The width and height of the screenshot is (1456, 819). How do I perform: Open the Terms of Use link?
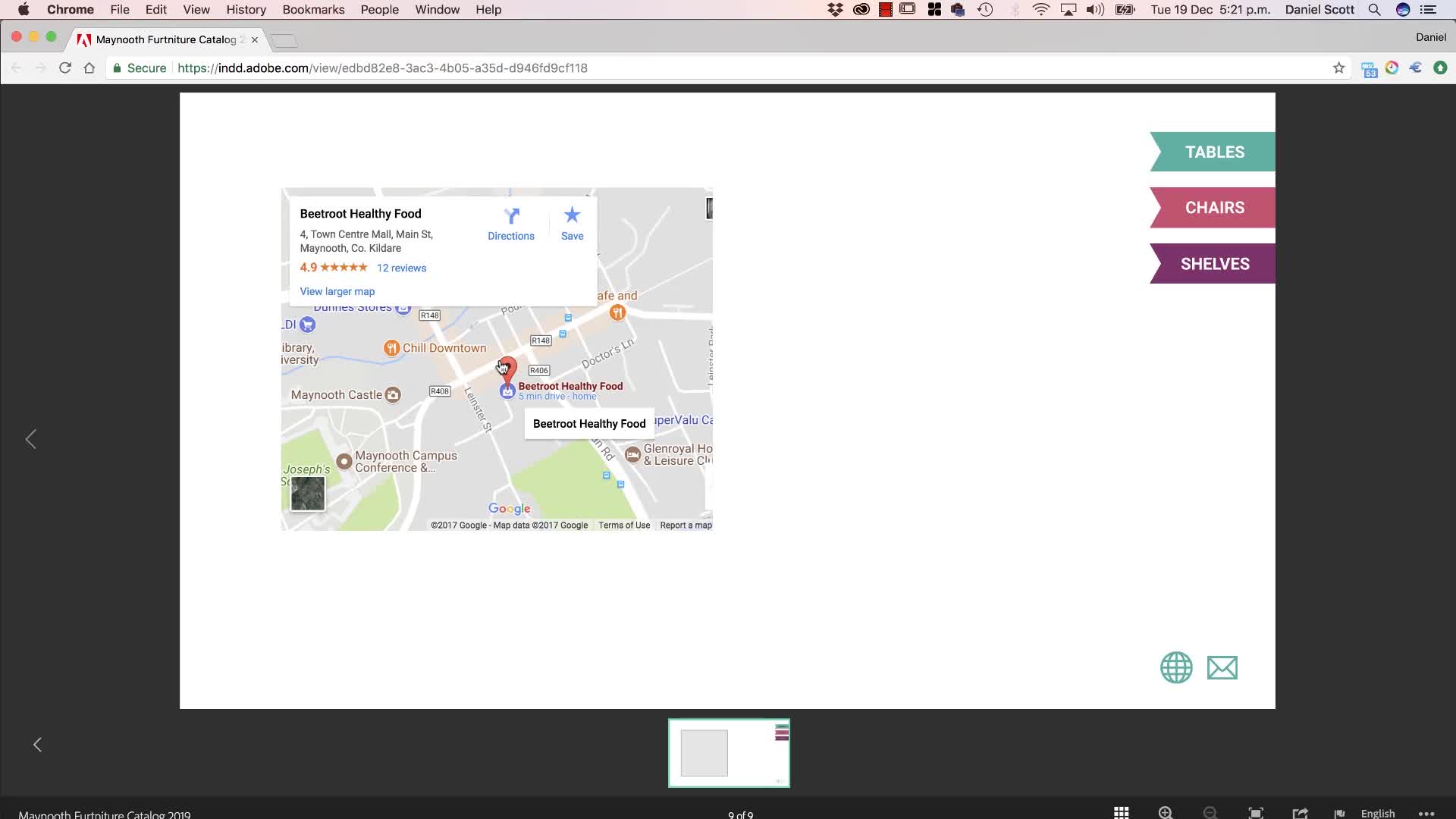coord(623,525)
